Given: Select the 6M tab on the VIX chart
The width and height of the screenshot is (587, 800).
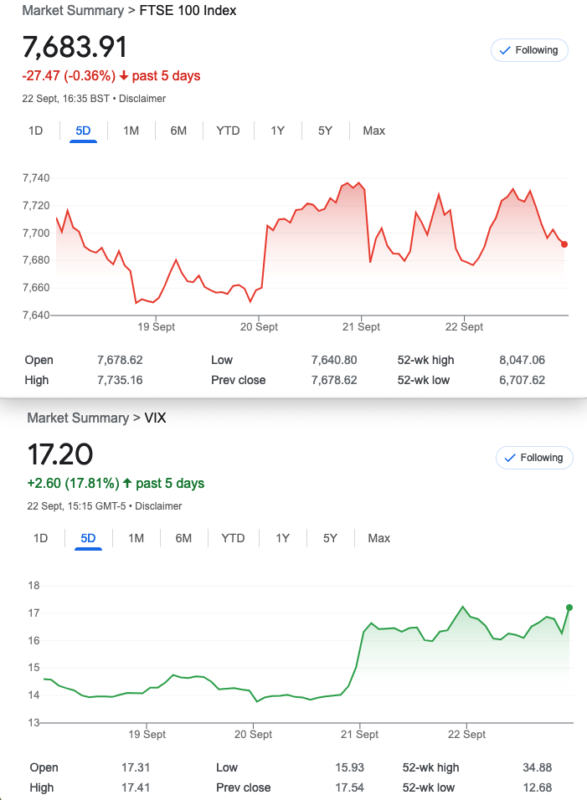Looking at the screenshot, I should pos(184,538).
